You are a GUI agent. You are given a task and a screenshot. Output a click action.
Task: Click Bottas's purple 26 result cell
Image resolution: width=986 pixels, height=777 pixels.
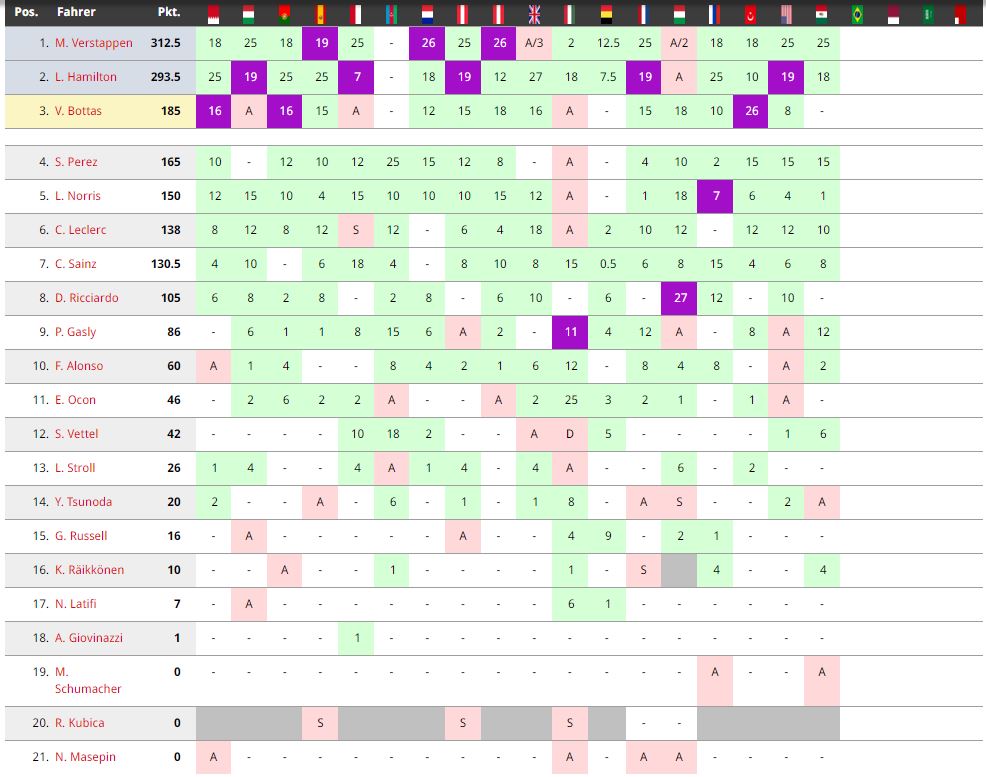[x=750, y=111]
